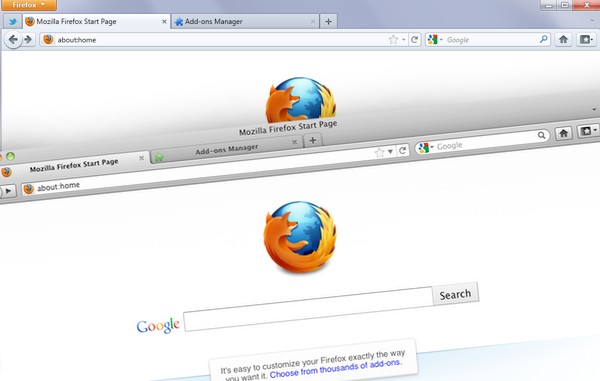Click the large Google search box on start page
Screen dimensions: 600x381
point(308,309)
